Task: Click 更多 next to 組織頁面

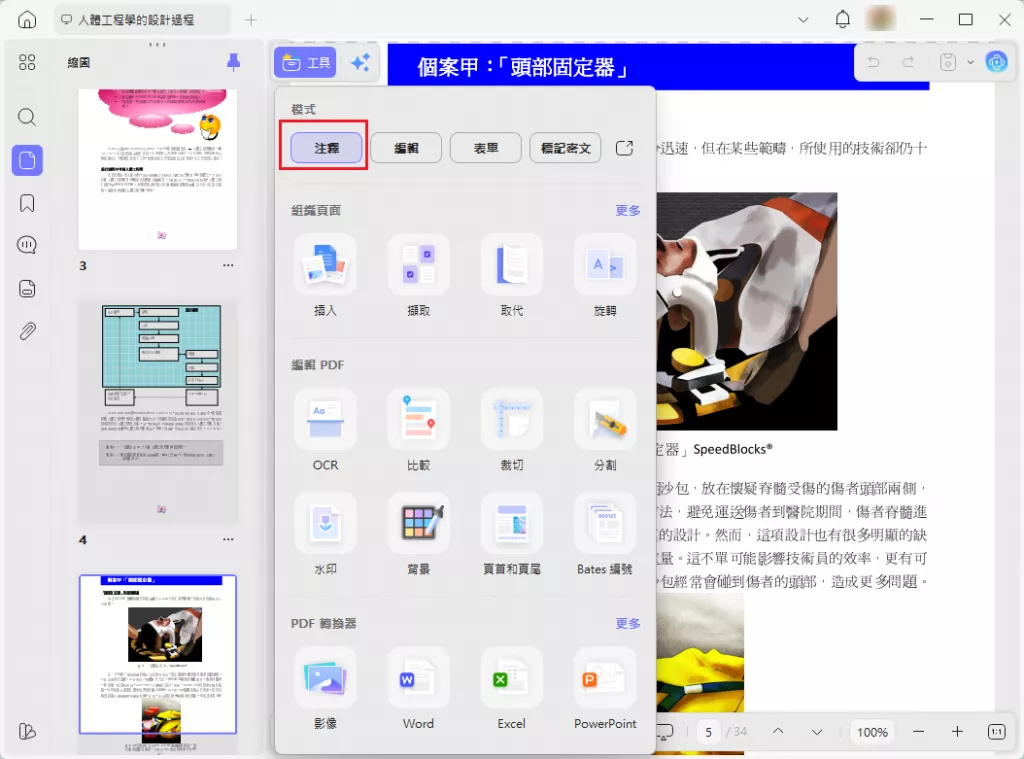Action: click(x=627, y=210)
